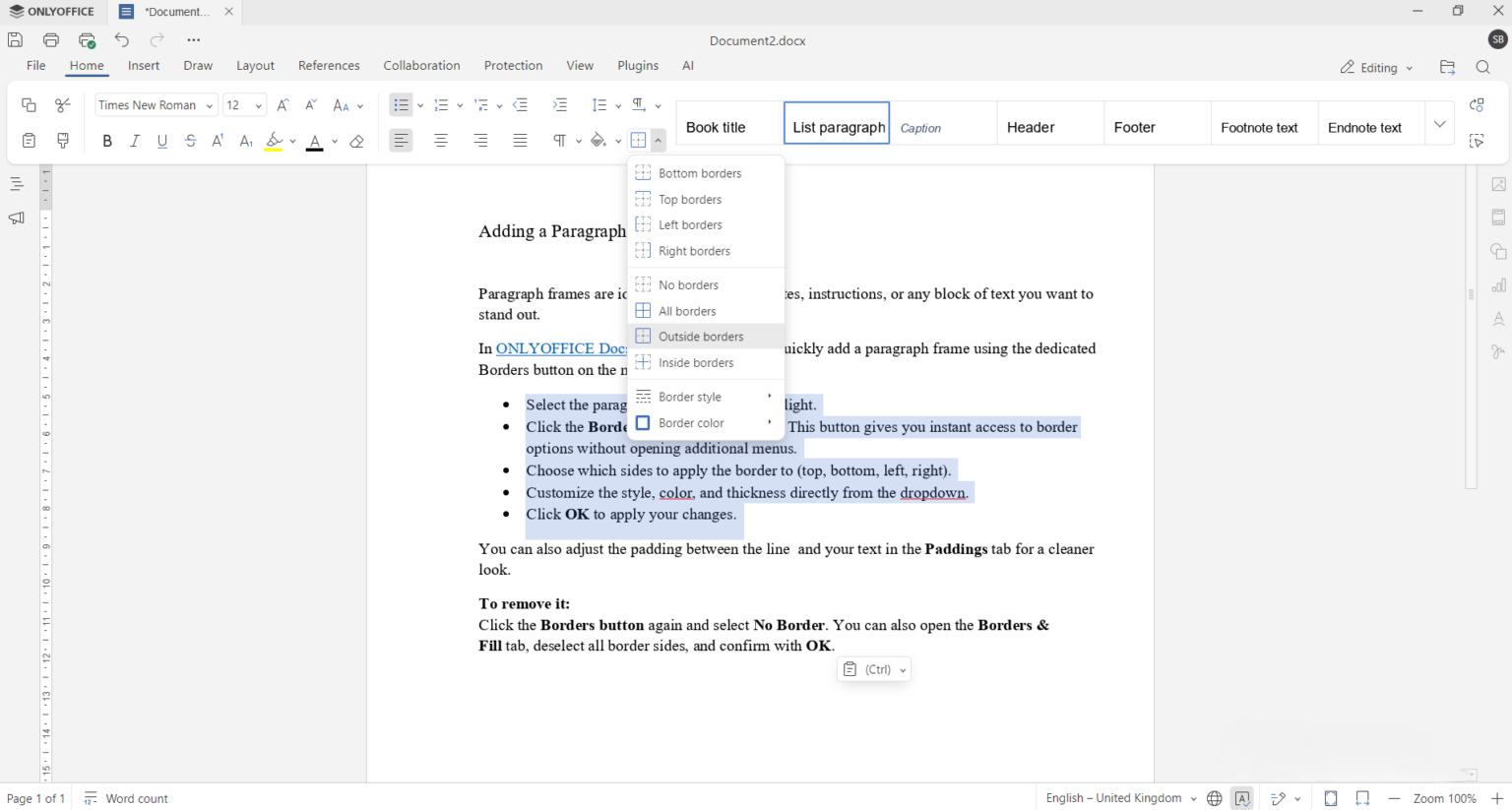Open the font size dropdown
1512x810 pixels.
coord(258,104)
